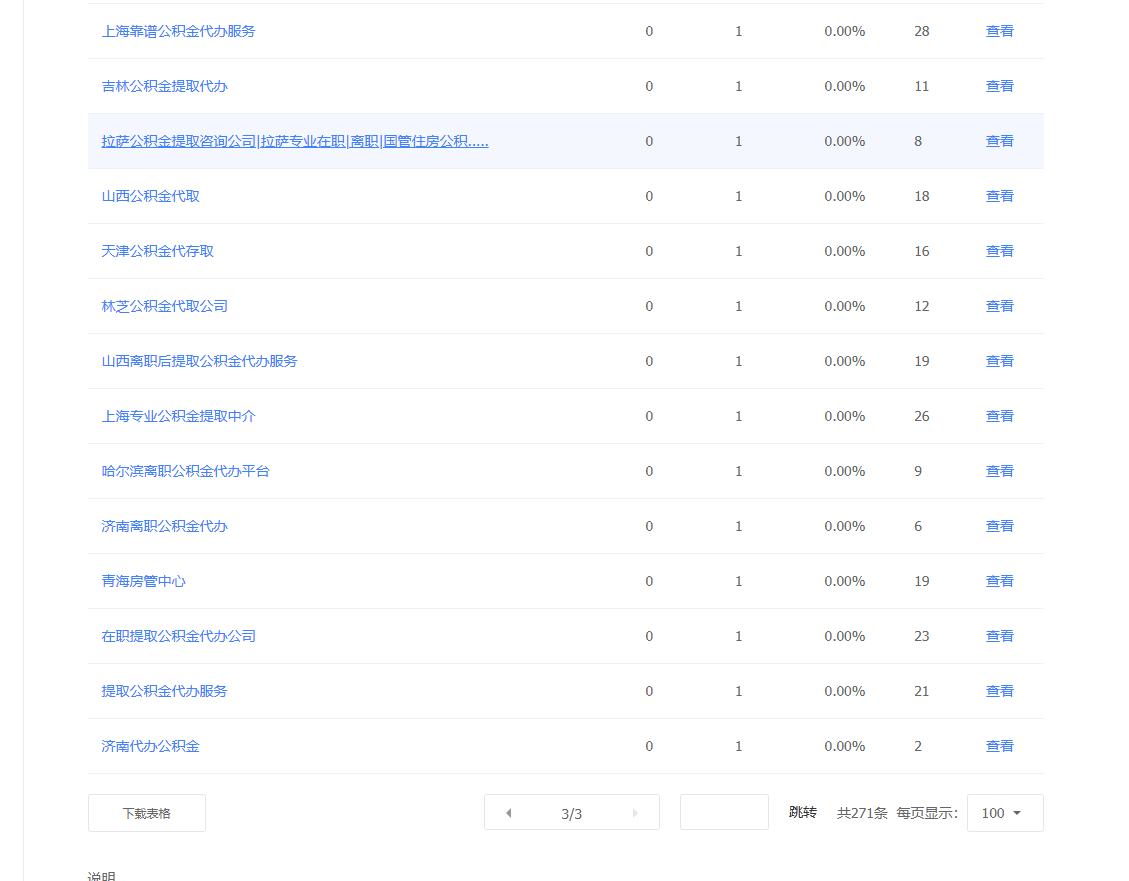Click 查看 for 哈尔滨离职公积金代办平台
Viewport: 1129px width, 881px height.
(x=999, y=471)
